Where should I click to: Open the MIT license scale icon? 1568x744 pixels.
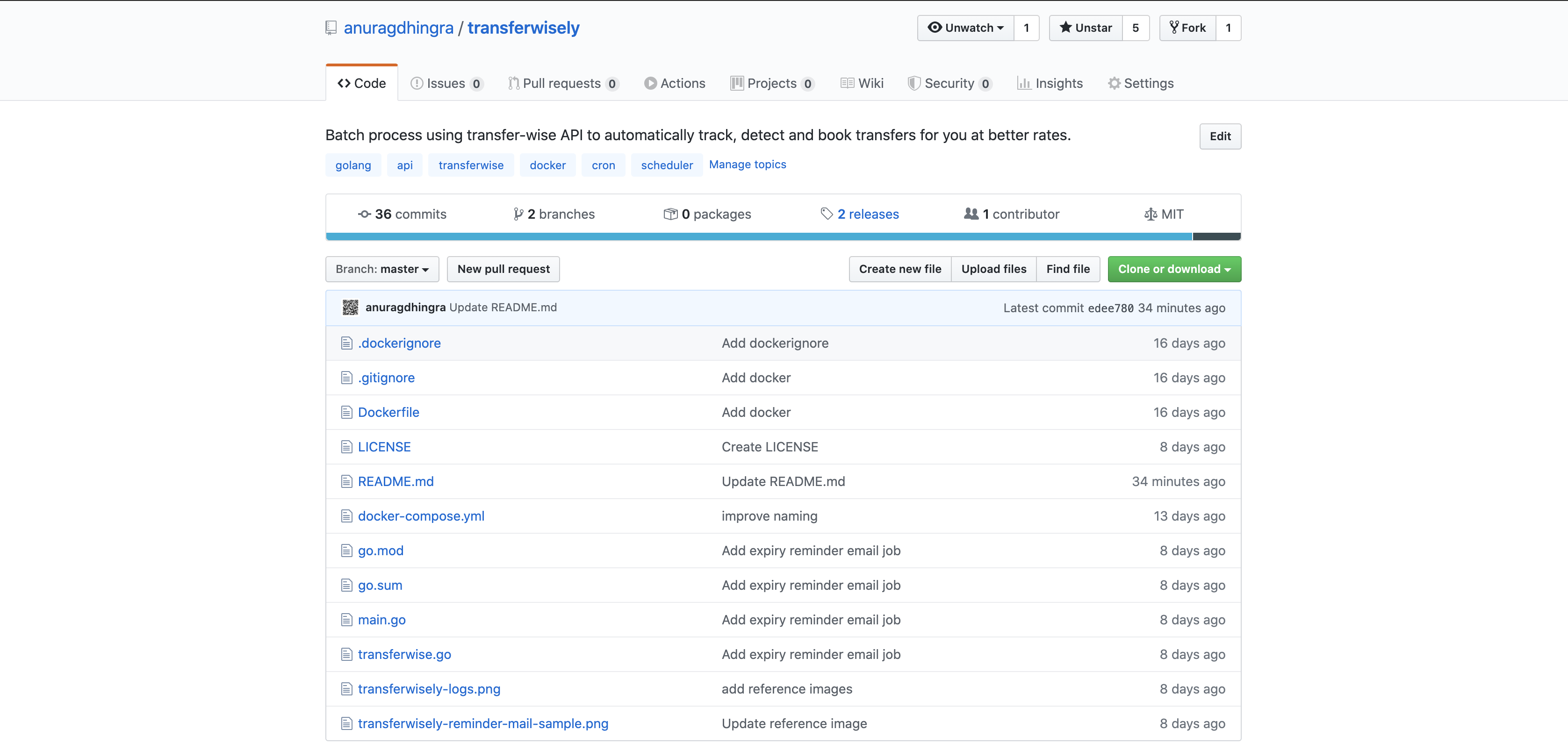point(1150,214)
